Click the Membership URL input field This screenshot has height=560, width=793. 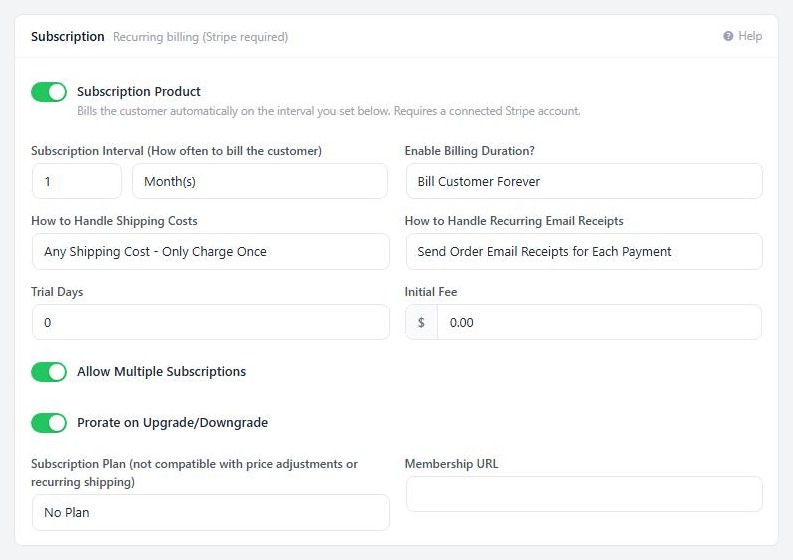tap(584, 494)
